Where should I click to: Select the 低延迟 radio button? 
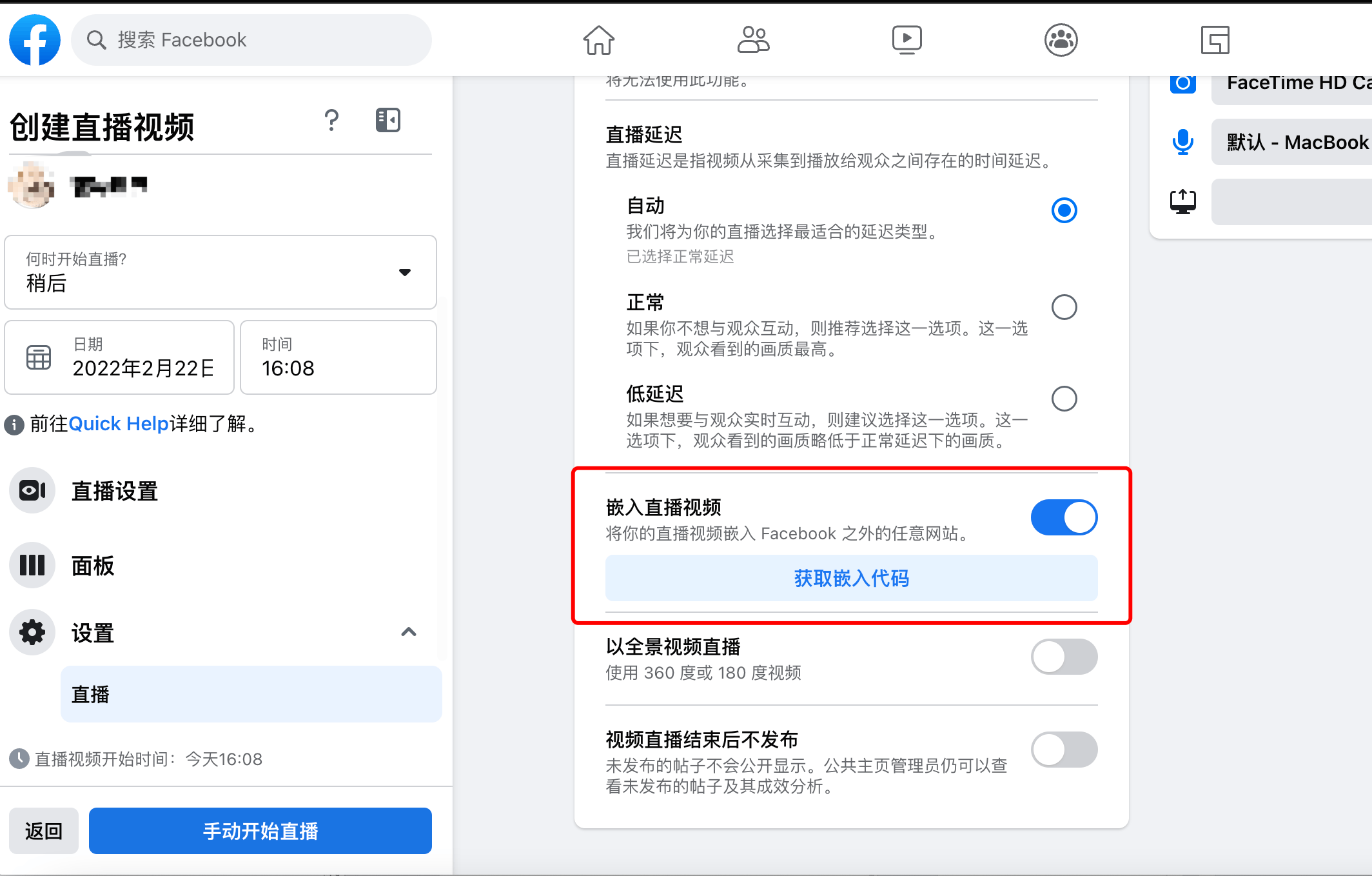point(1064,399)
